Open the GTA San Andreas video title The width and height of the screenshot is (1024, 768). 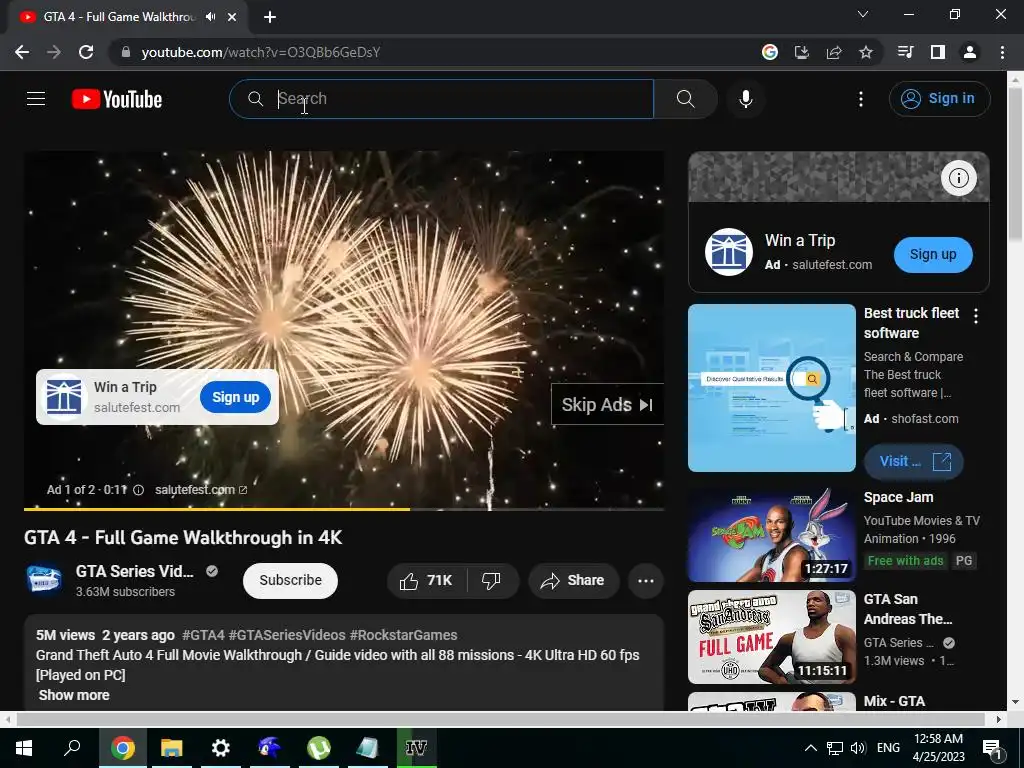tap(908, 609)
